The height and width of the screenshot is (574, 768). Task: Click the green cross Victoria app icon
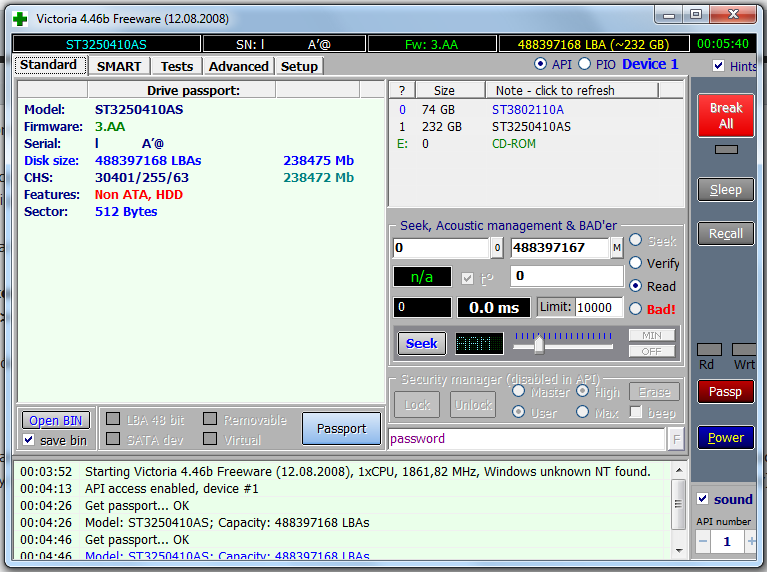pyautogui.click(x=20, y=19)
